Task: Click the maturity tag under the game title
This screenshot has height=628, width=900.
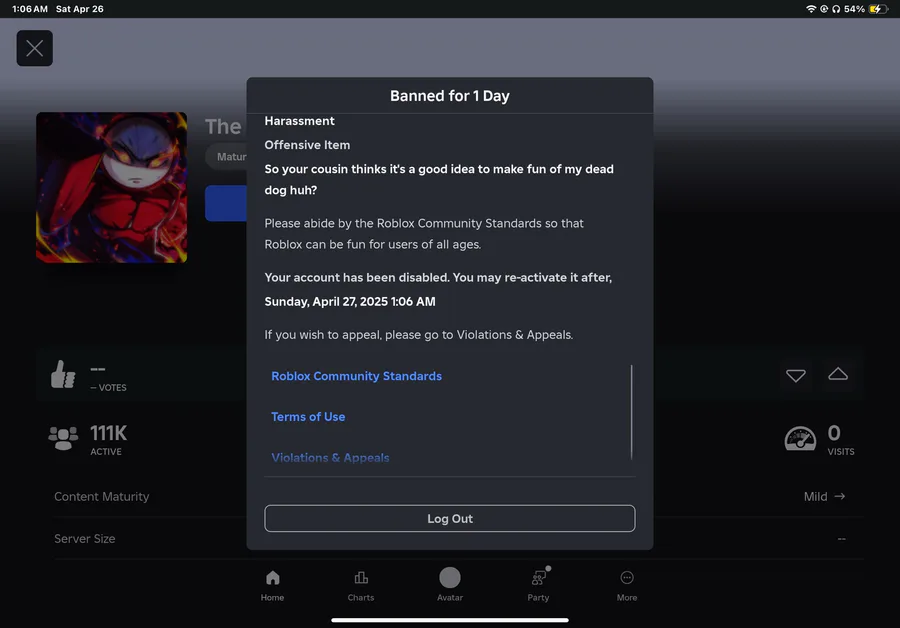Action: click(227, 157)
